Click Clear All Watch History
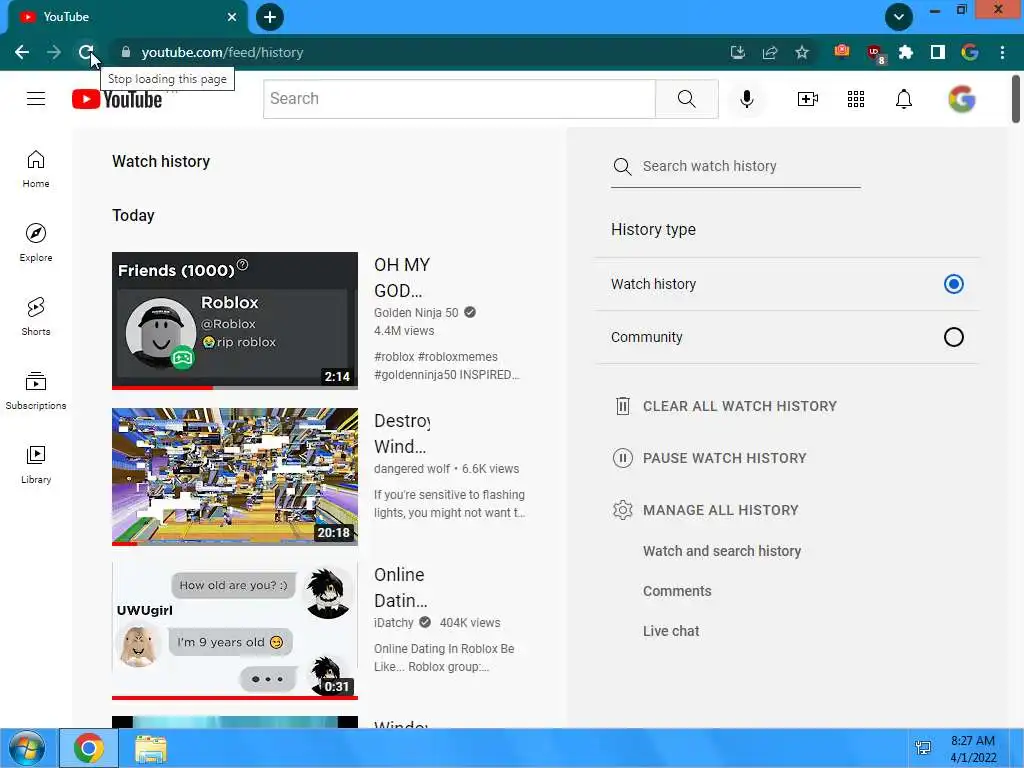The image size is (1024, 768). 726,406
